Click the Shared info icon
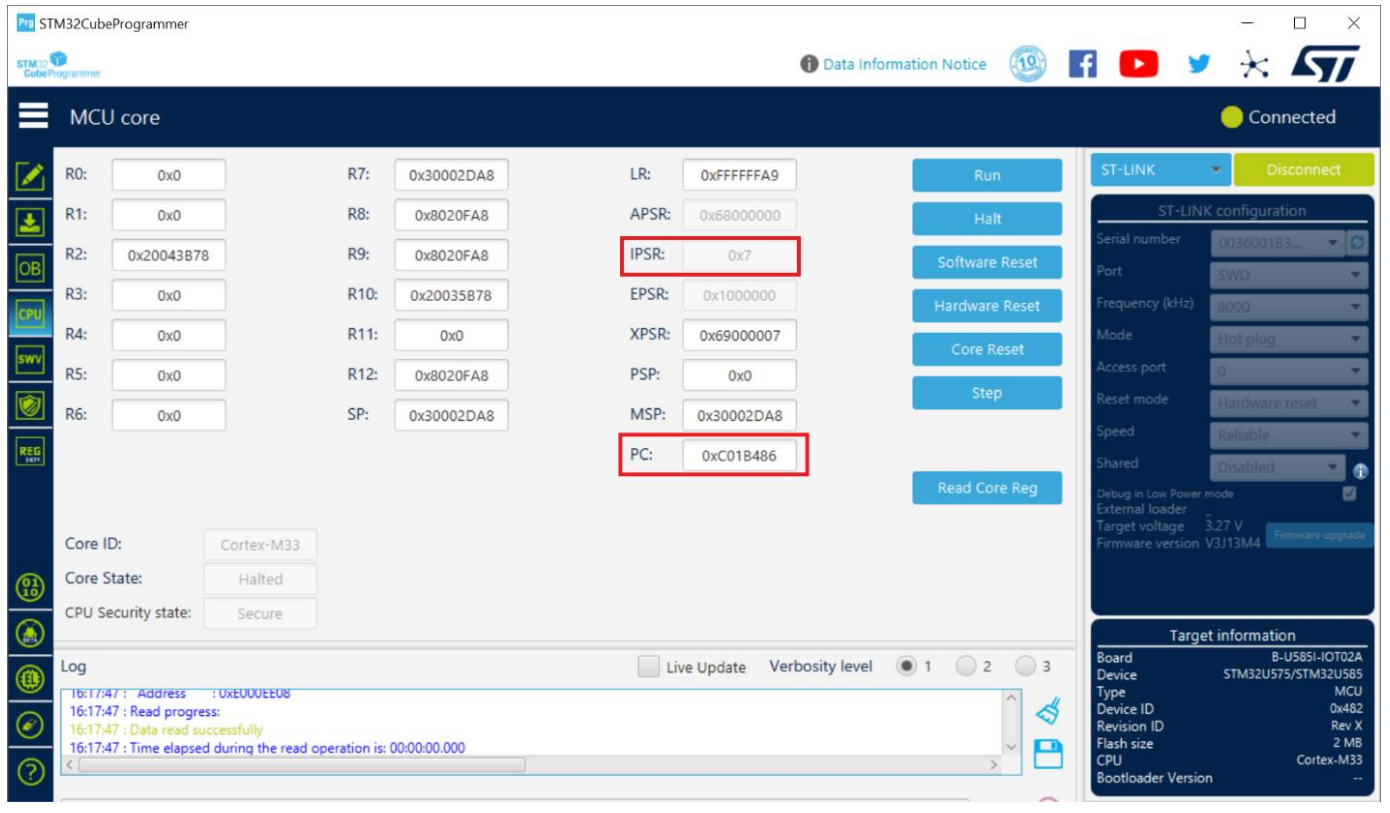This screenshot has height=813, width=1390. 1359,471
